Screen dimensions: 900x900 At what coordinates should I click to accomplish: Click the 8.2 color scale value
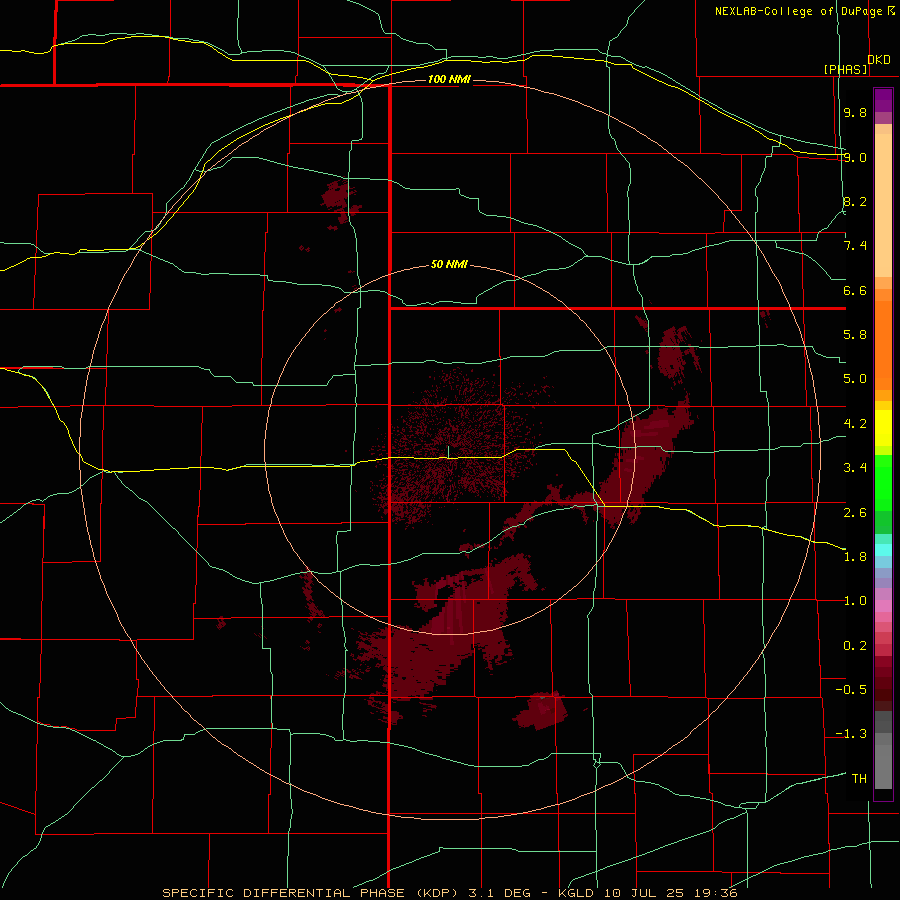(x=855, y=201)
